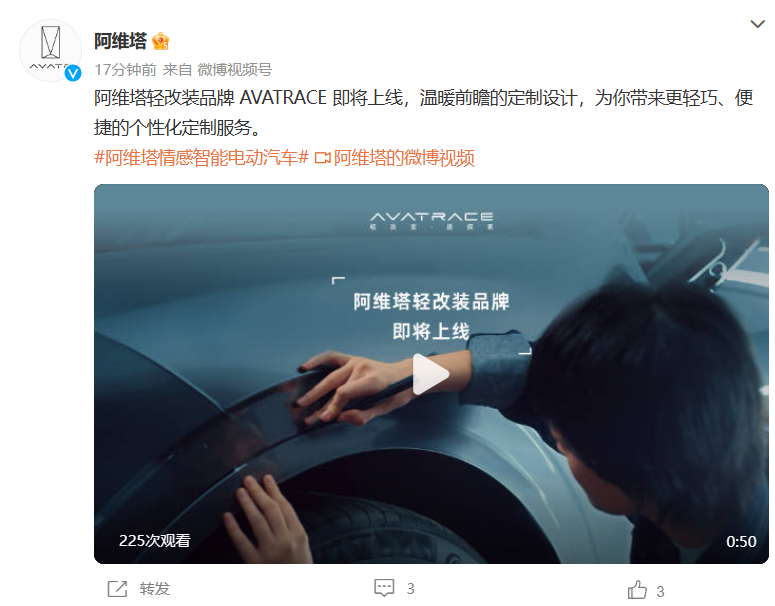Click the AVATRACE logo in video thumbnail
This screenshot has width=775, height=606.
pos(431,221)
